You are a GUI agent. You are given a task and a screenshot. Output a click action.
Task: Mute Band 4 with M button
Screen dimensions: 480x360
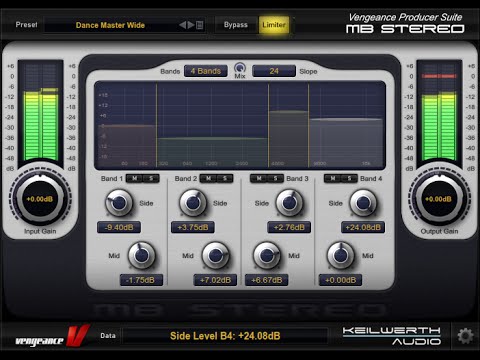point(333,179)
